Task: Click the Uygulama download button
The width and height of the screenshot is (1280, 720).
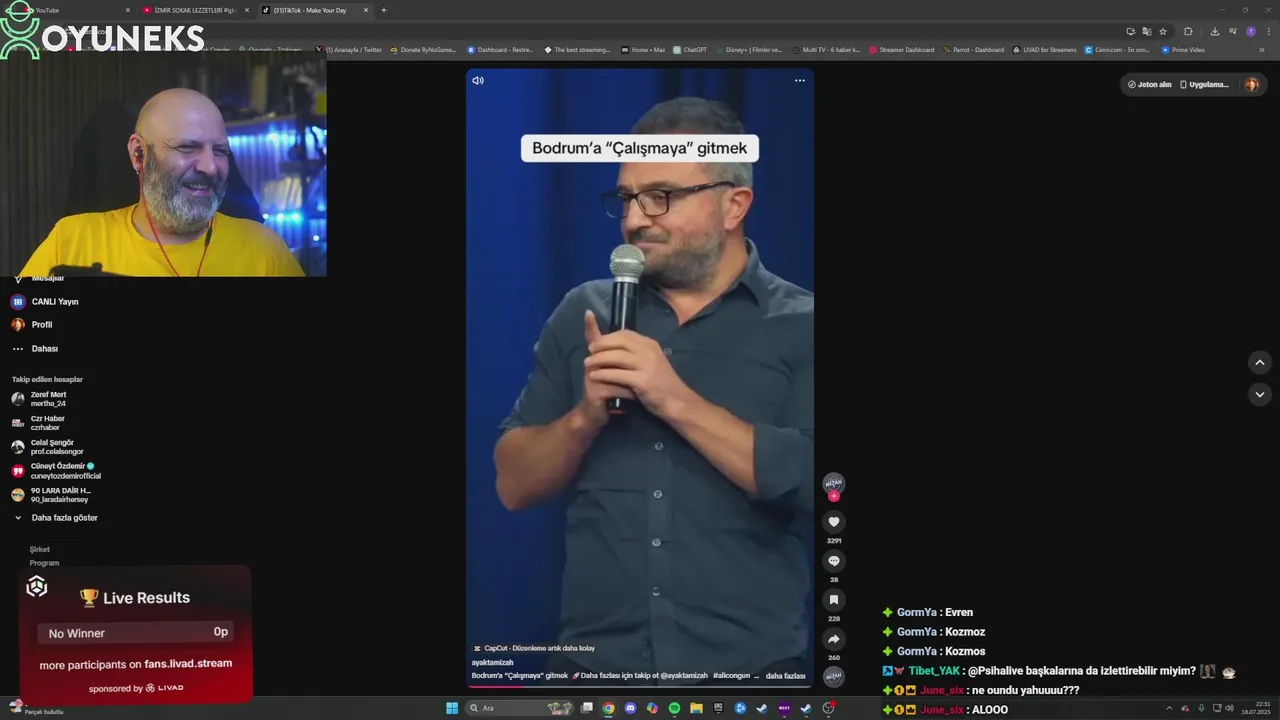Action: [x=1205, y=85]
